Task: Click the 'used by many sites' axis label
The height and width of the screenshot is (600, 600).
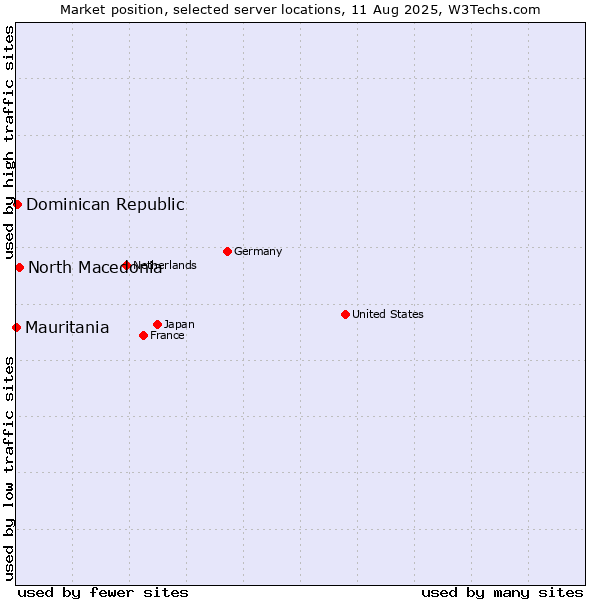Action: 502,593
